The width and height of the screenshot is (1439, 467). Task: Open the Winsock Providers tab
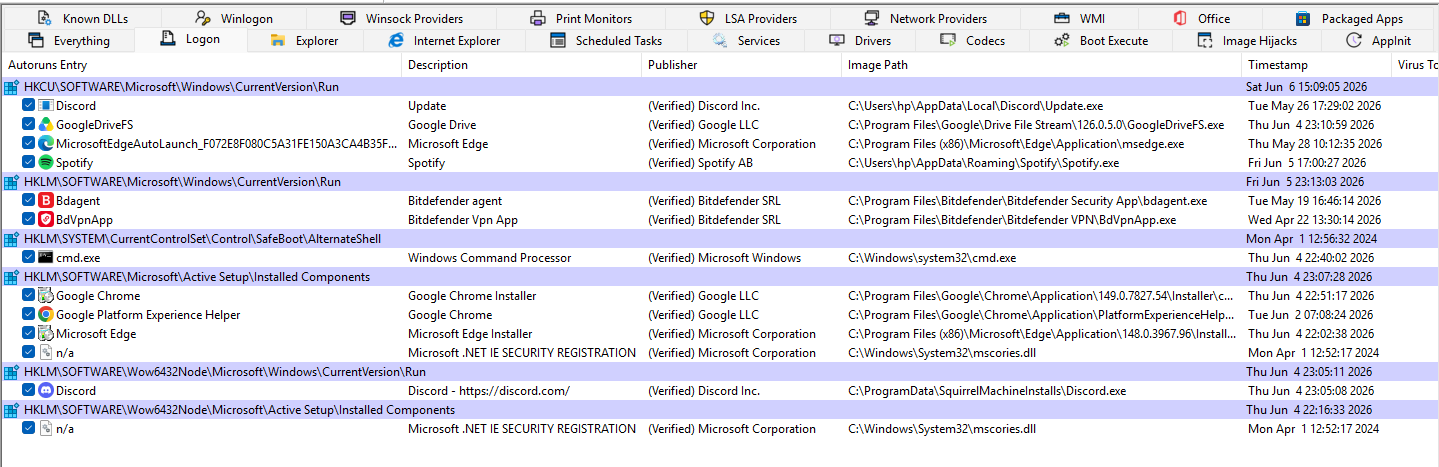pyautogui.click(x=401, y=18)
